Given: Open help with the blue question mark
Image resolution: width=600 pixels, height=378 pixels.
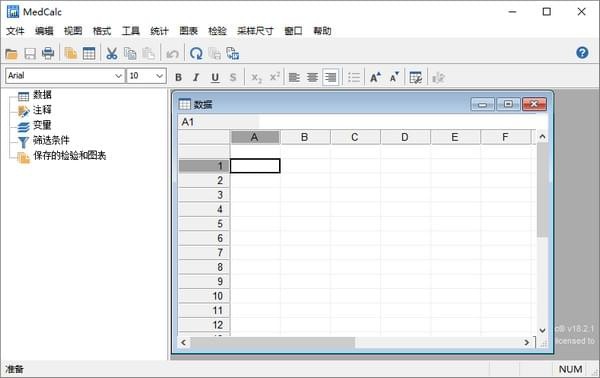Looking at the screenshot, I should pyautogui.click(x=582, y=52).
